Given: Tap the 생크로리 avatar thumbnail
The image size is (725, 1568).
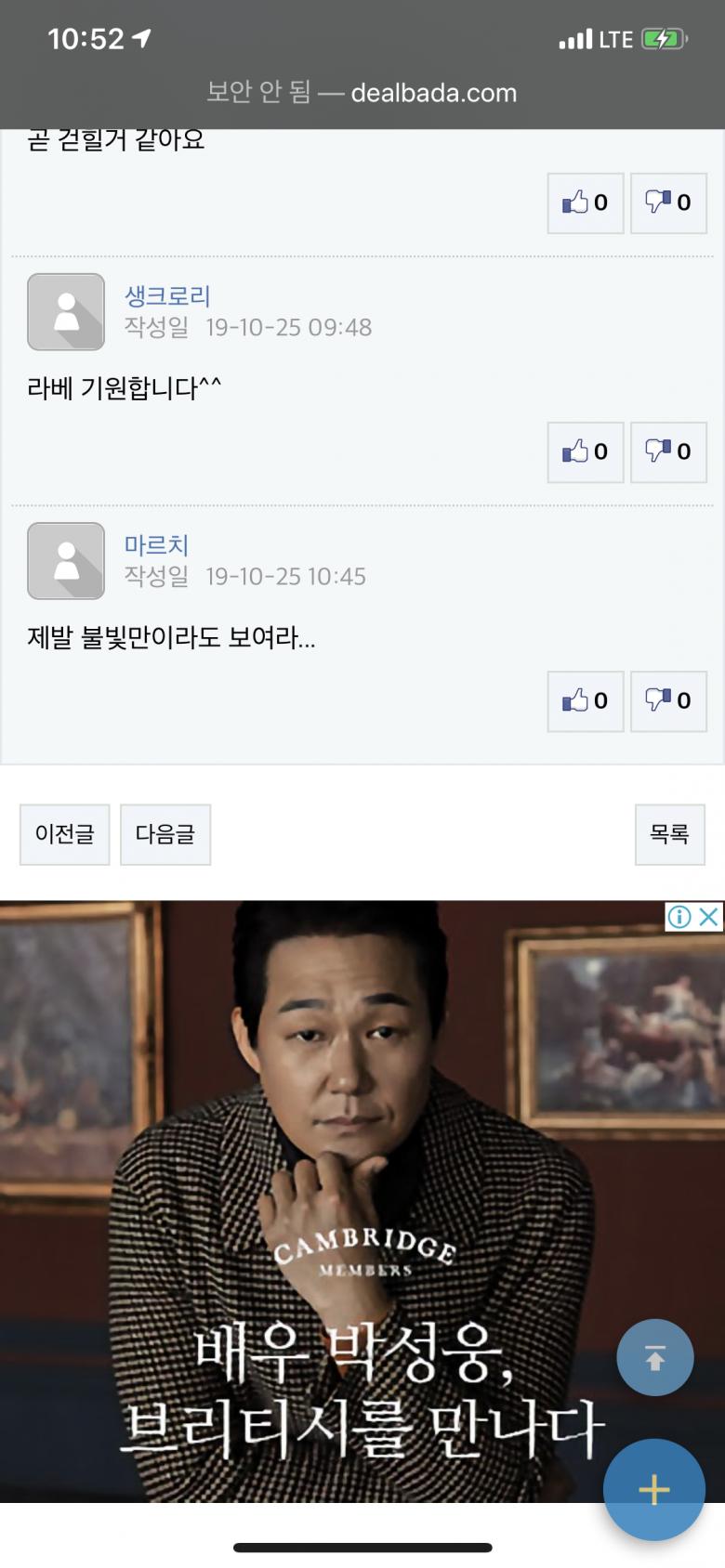Looking at the screenshot, I should (x=66, y=312).
